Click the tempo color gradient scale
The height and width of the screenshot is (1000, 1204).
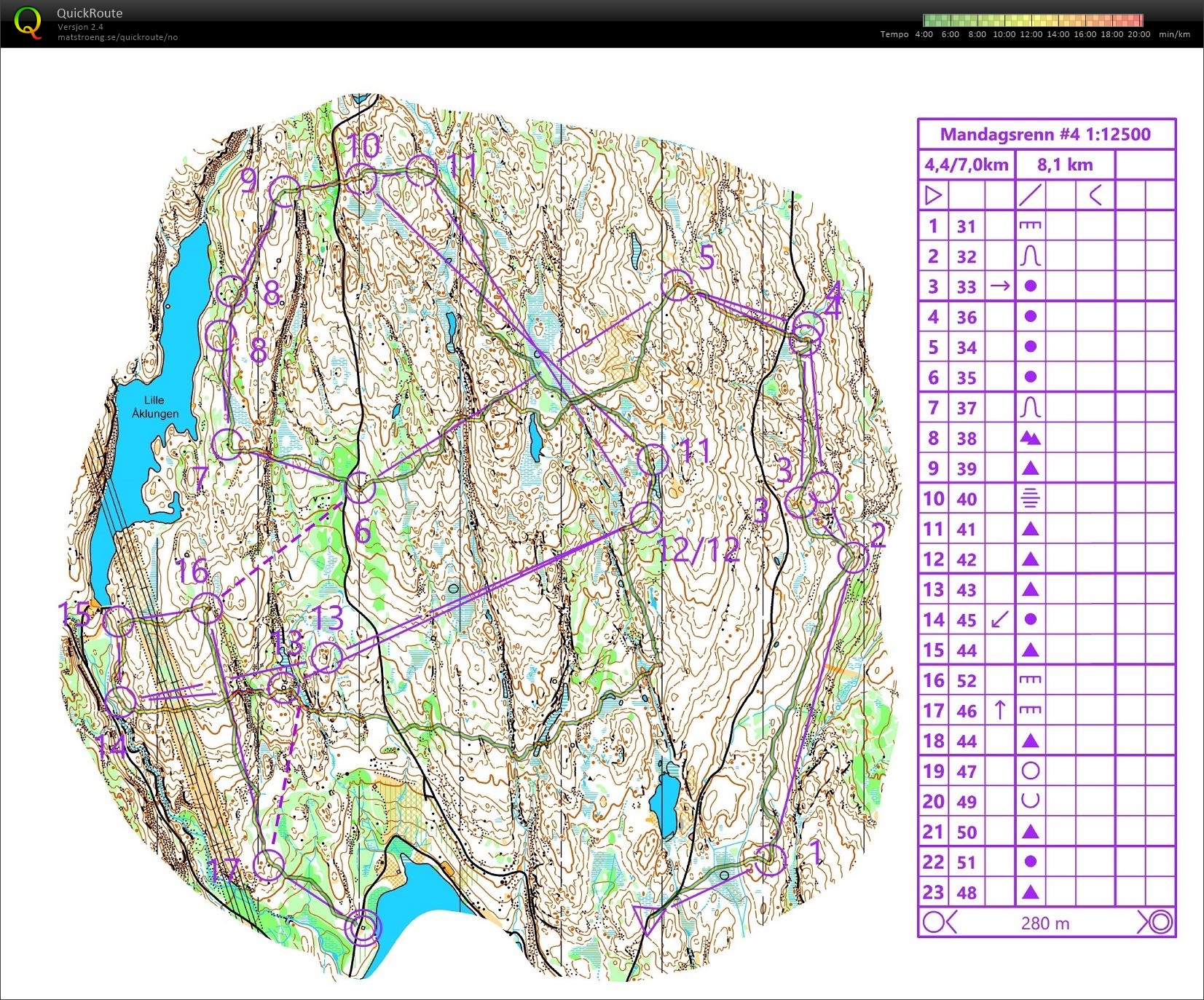click(1032, 20)
